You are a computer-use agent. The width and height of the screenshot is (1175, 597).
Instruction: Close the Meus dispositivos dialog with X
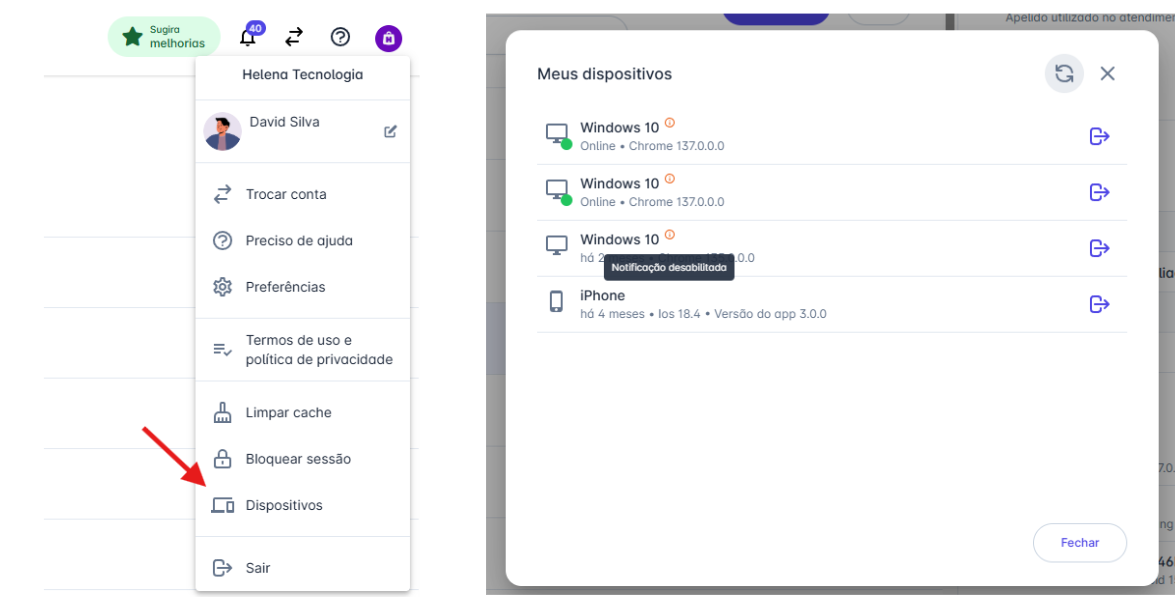pos(1107,74)
